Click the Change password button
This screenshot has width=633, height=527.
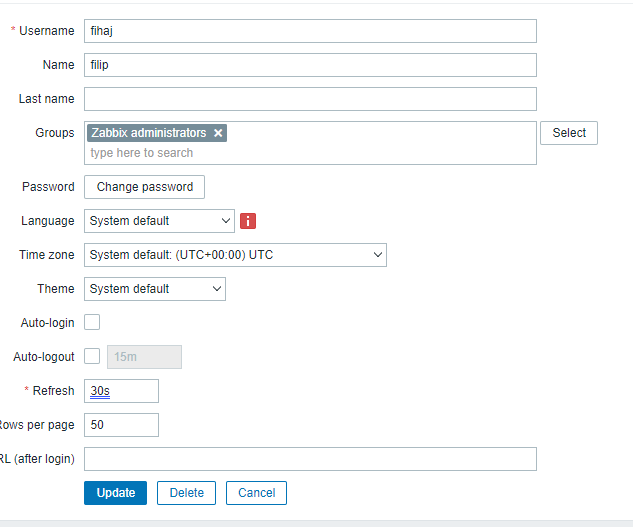pos(145,187)
